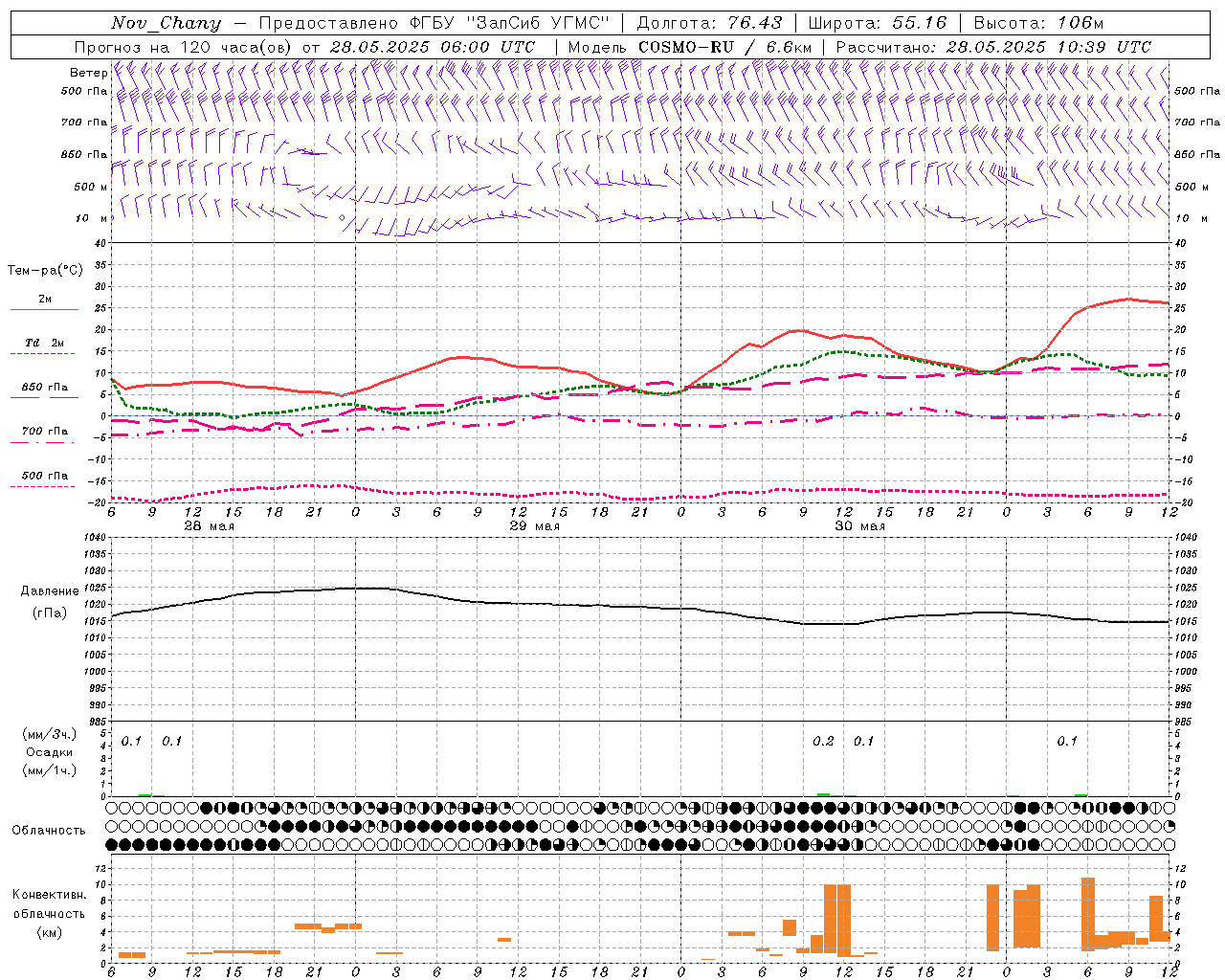
Task: Click the Облачность cloud cover label
Action: click(49, 831)
